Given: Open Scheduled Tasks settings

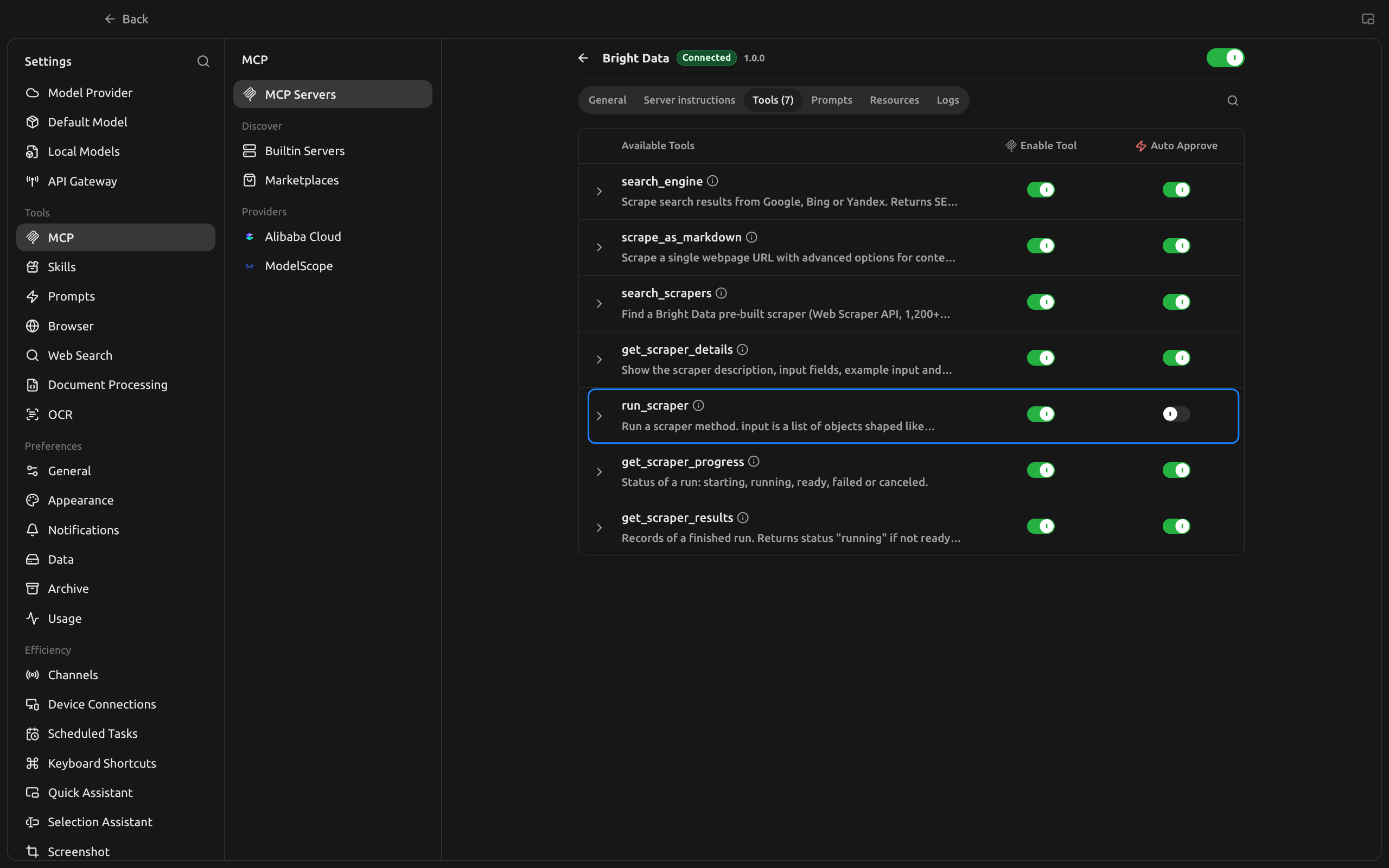Looking at the screenshot, I should (116, 733).
